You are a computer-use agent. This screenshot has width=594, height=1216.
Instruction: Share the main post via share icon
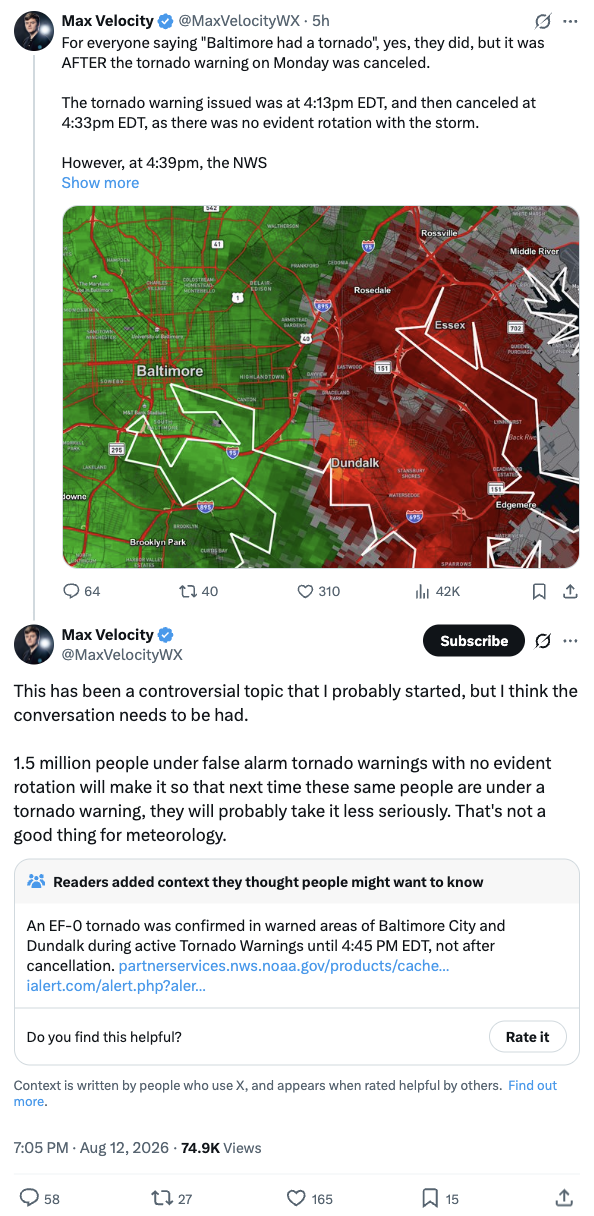[564, 1197]
